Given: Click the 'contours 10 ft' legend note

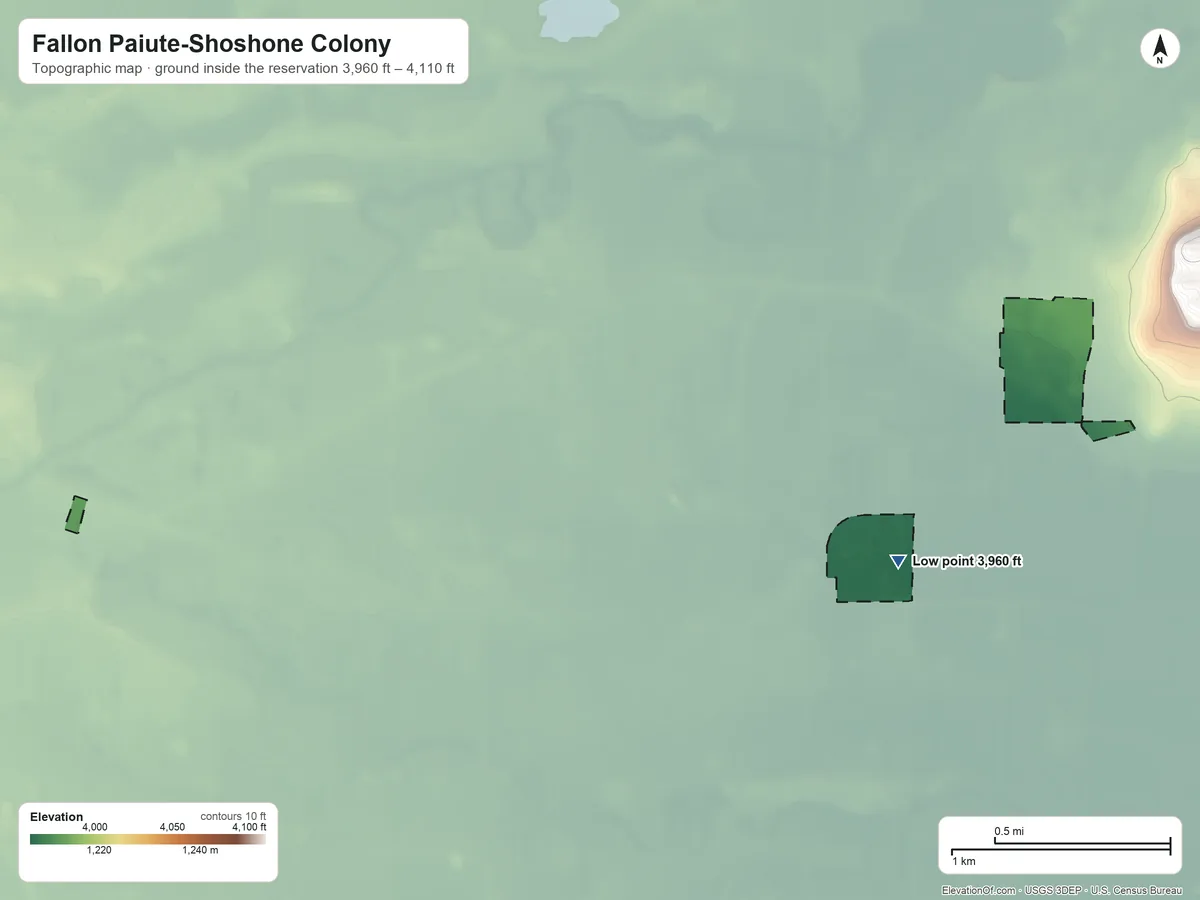Looking at the screenshot, I should 233,816.
